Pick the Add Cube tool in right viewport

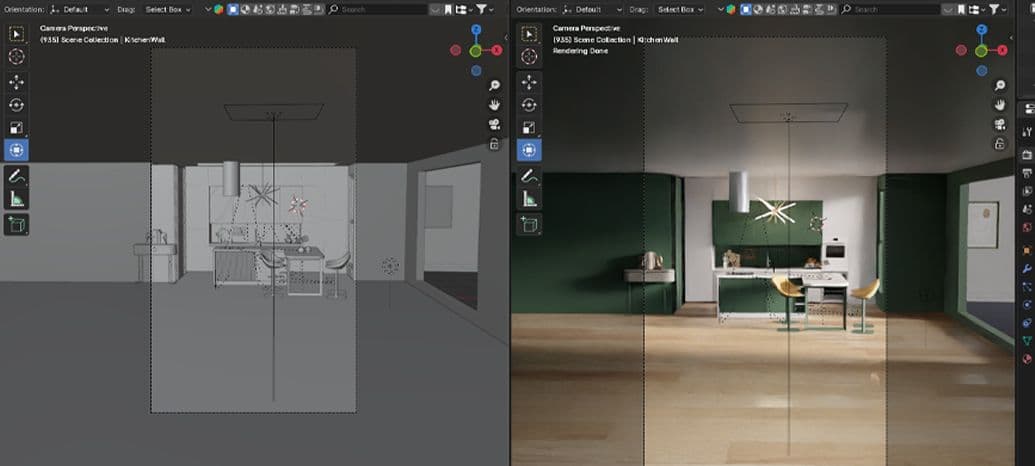coord(529,224)
